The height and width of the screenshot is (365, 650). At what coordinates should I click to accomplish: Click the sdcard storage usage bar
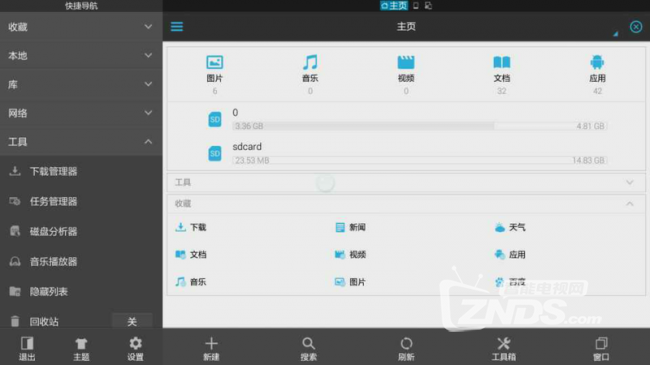click(x=420, y=160)
